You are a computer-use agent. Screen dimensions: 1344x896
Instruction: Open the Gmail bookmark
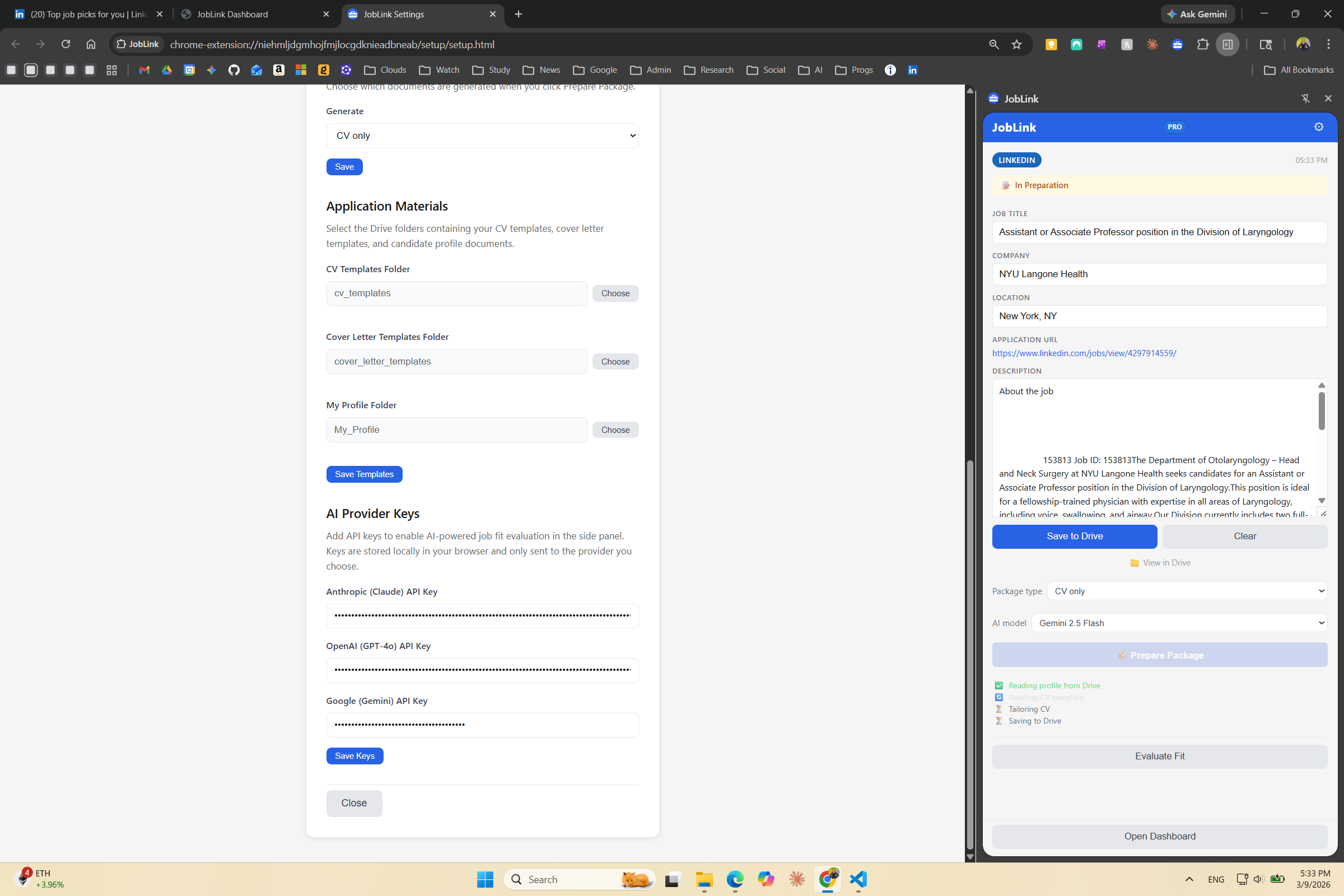click(x=144, y=69)
